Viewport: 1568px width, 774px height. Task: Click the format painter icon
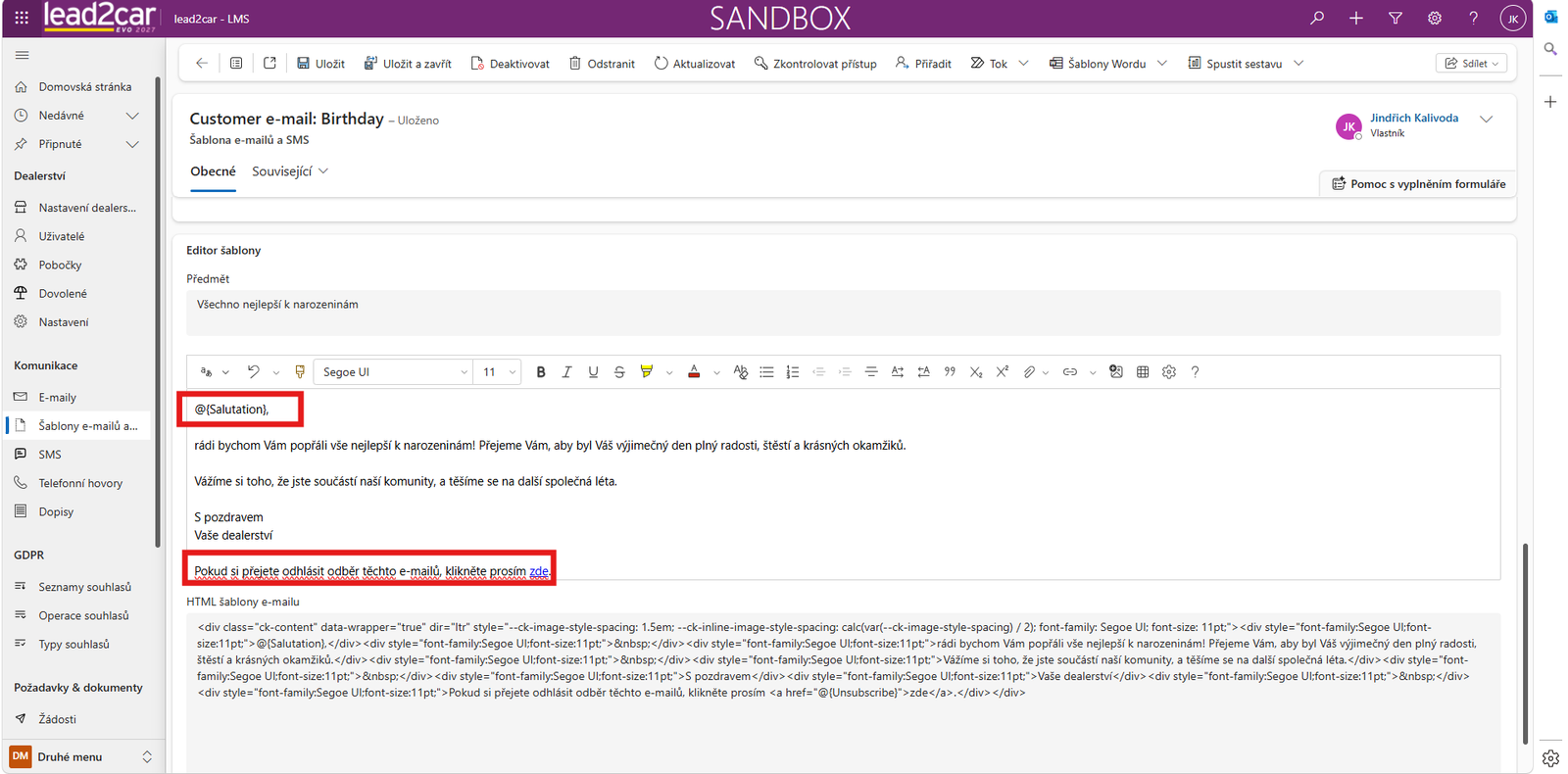[x=300, y=372]
